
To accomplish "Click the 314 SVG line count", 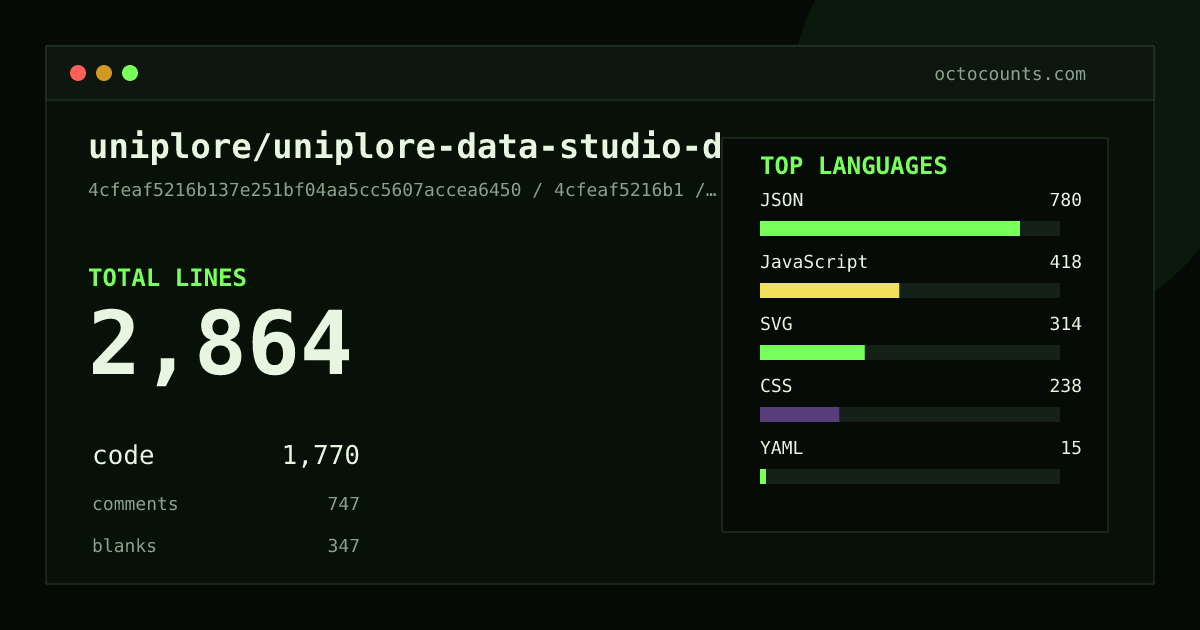I will 1065,324.
